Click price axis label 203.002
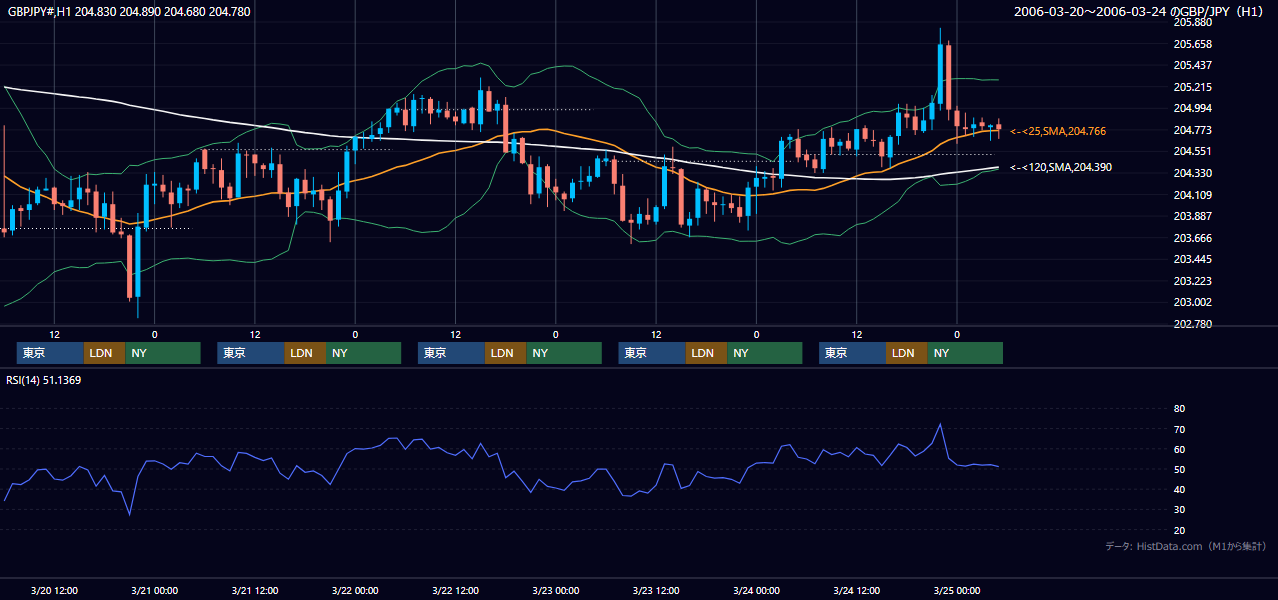The width and height of the screenshot is (1278, 600). pos(1192,303)
